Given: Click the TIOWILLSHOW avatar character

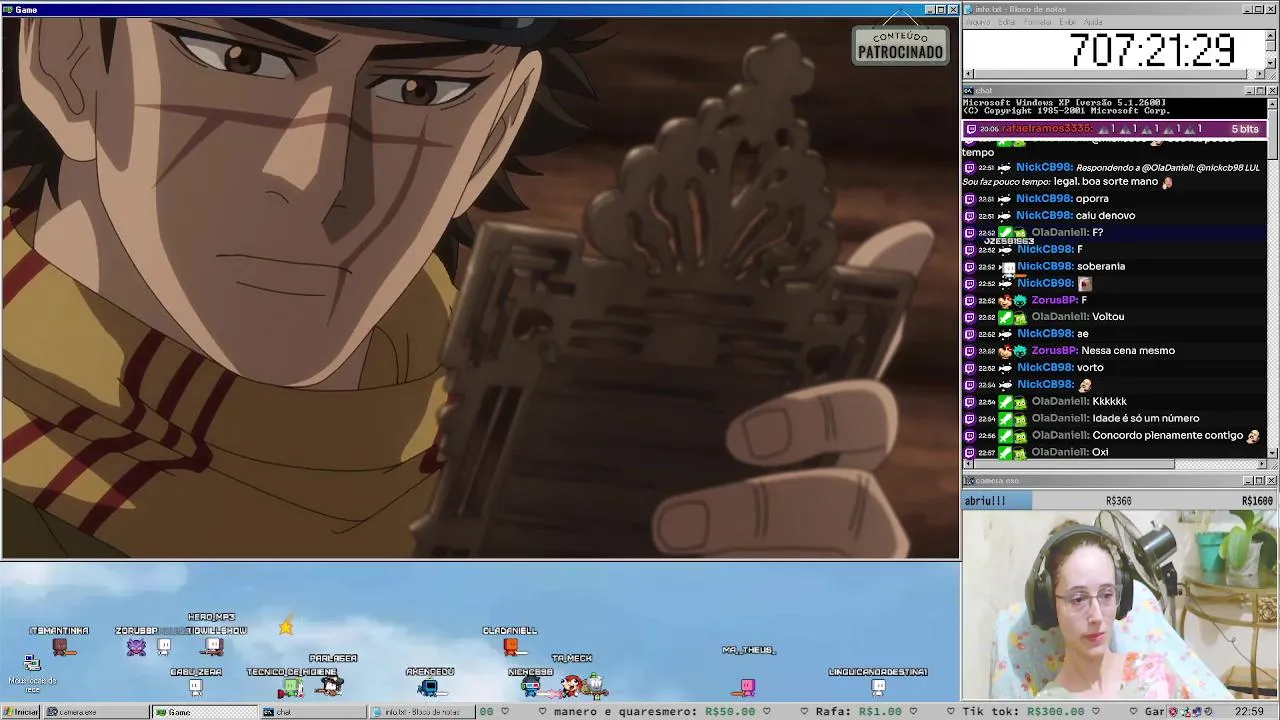Looking at the screenshot, I should coord(214,646).
